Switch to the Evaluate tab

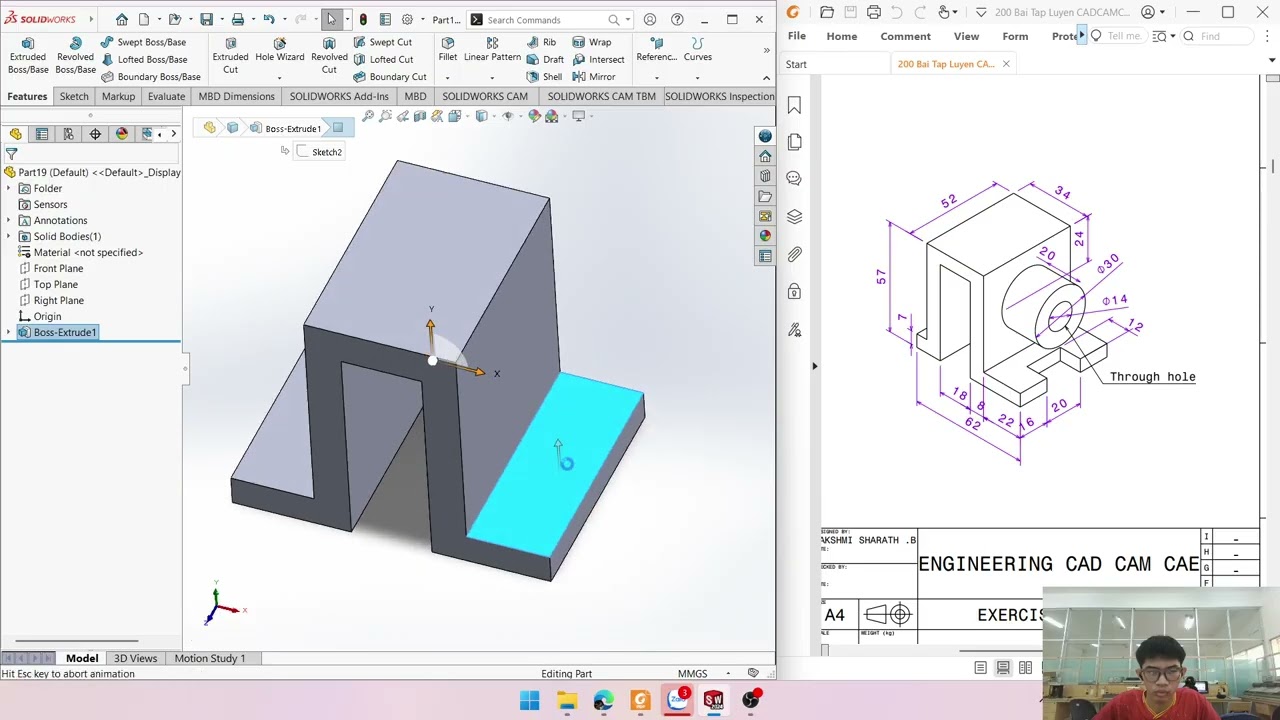point(166,96)
